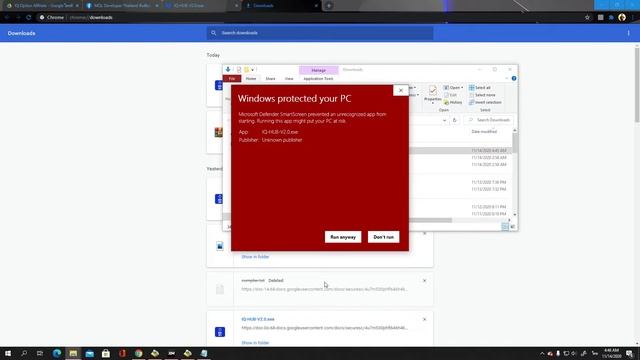Open Task View from taskbar
The height and width of the screenshot is (360, 640).
tap(40, 353)
